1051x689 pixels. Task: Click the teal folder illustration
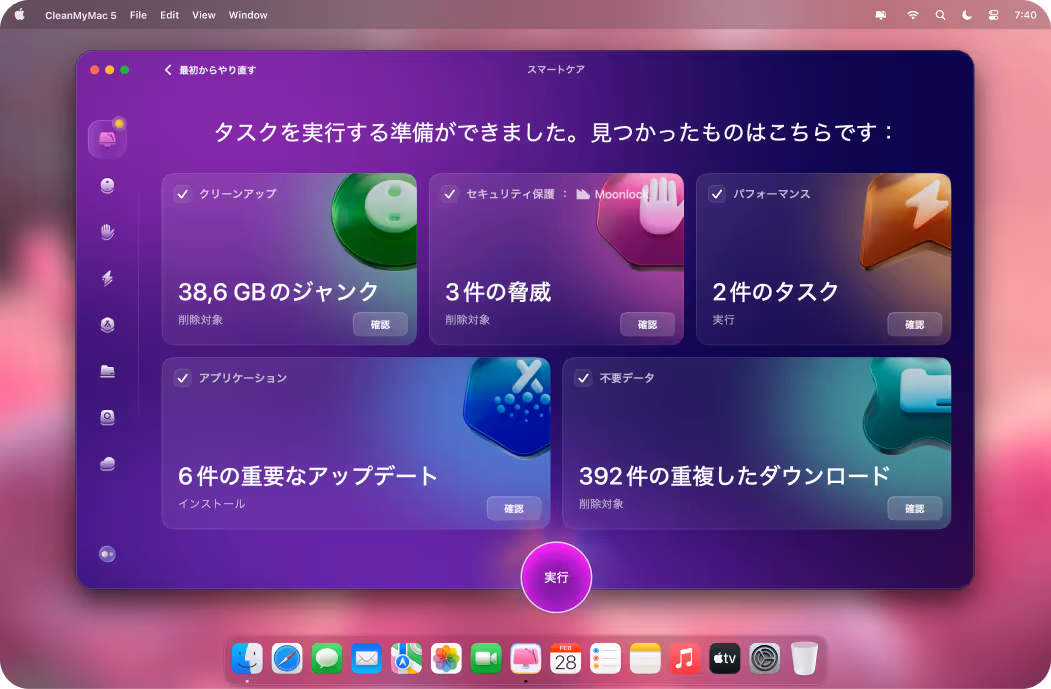click(908, 406)
